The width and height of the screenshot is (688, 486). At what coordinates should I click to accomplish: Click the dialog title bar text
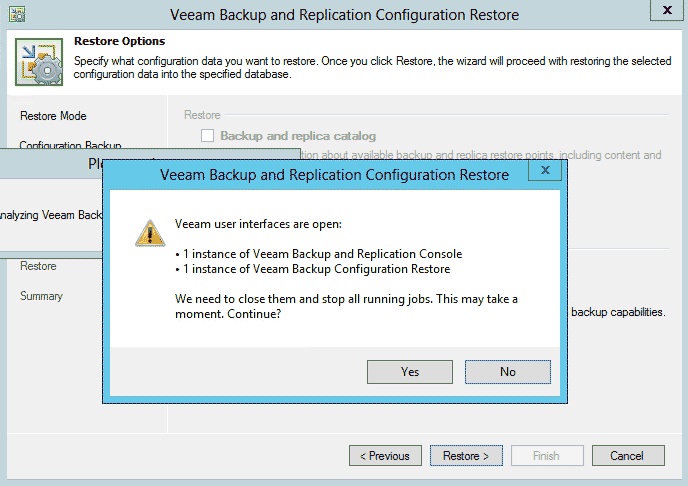tap(334, 175)
